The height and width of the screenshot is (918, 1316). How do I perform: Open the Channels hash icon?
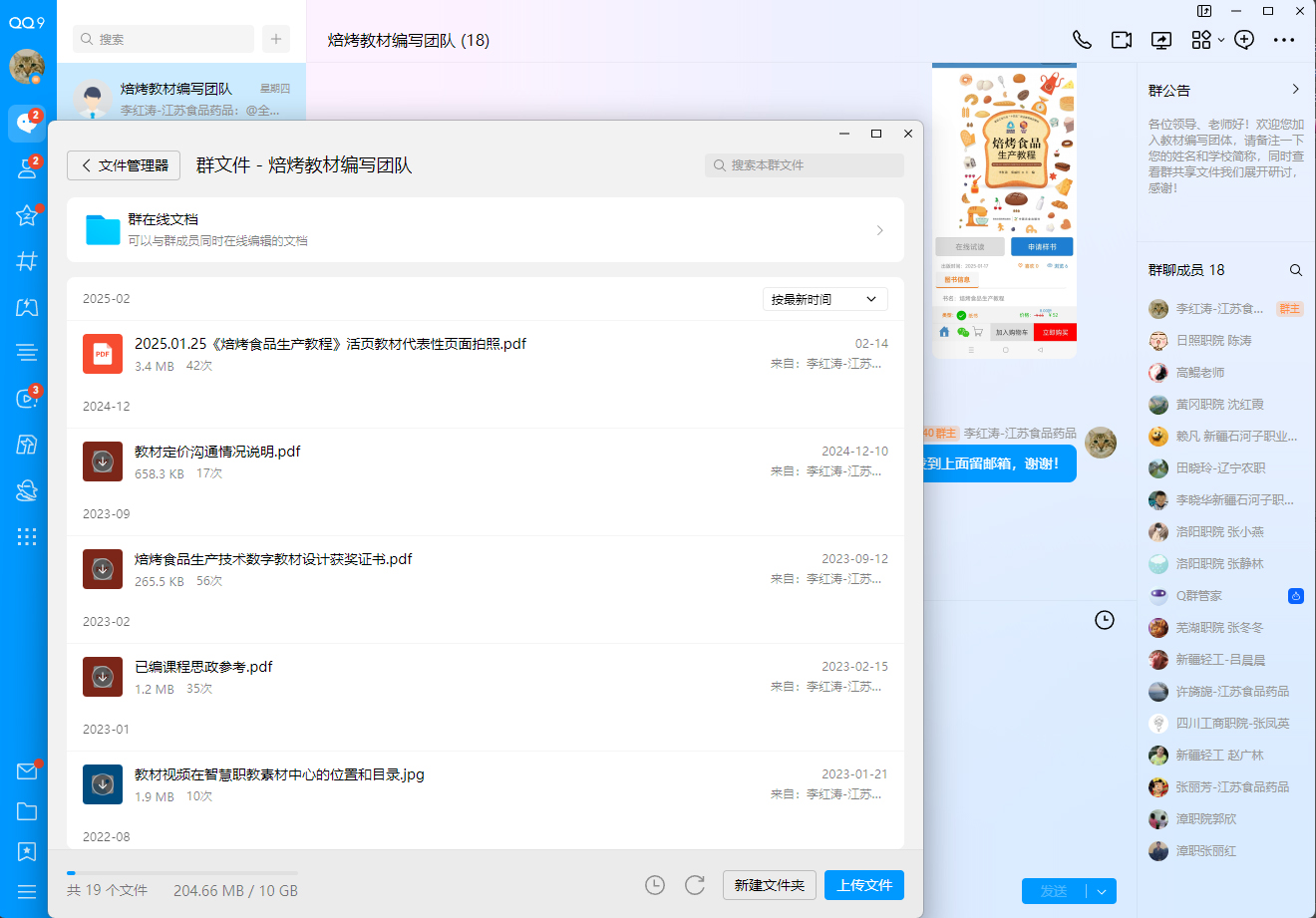(x=27, y=261)
